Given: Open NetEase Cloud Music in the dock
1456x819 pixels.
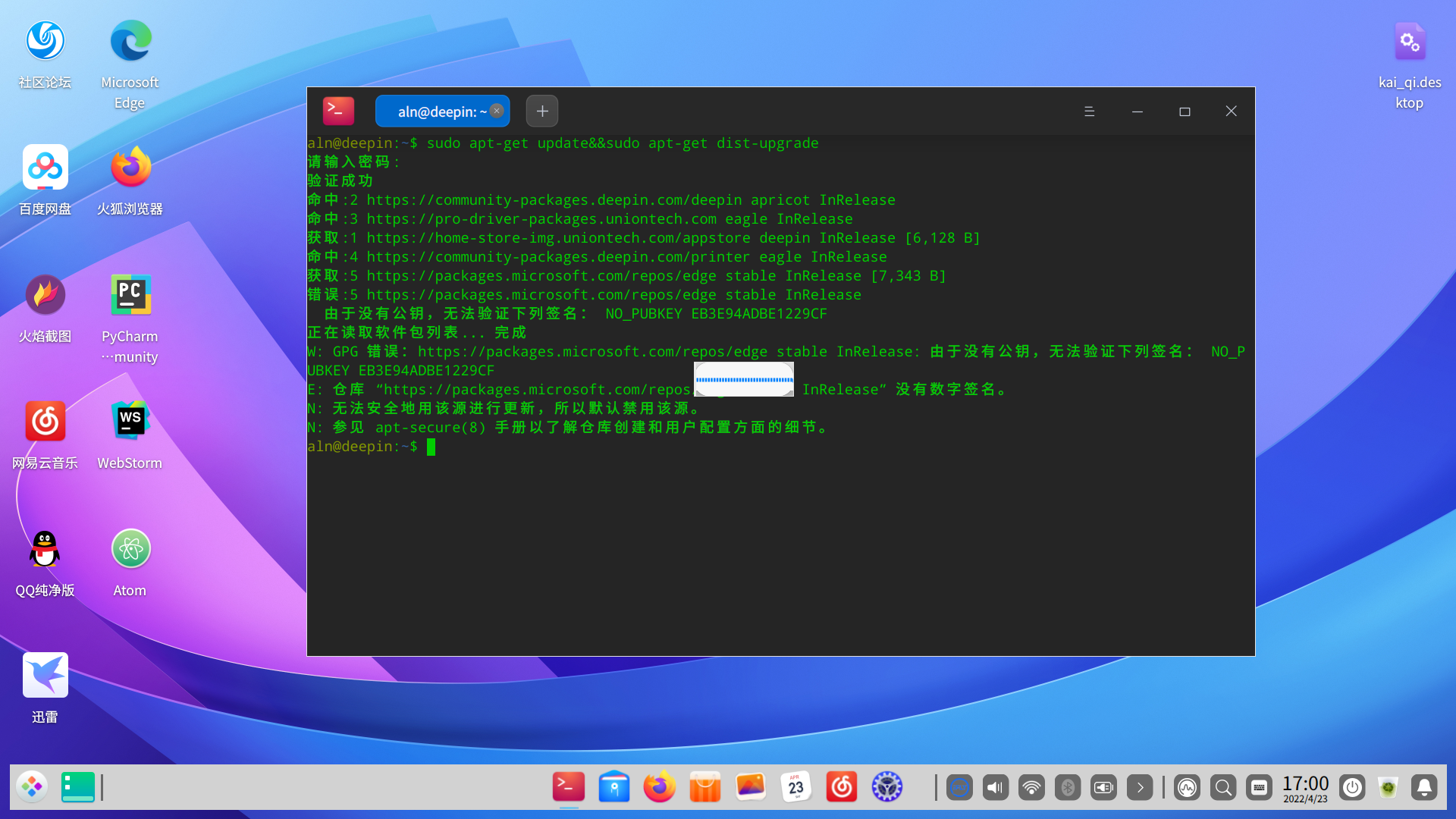Looking at the screenshot, I should pyautogui.click(x=842, y=787).
